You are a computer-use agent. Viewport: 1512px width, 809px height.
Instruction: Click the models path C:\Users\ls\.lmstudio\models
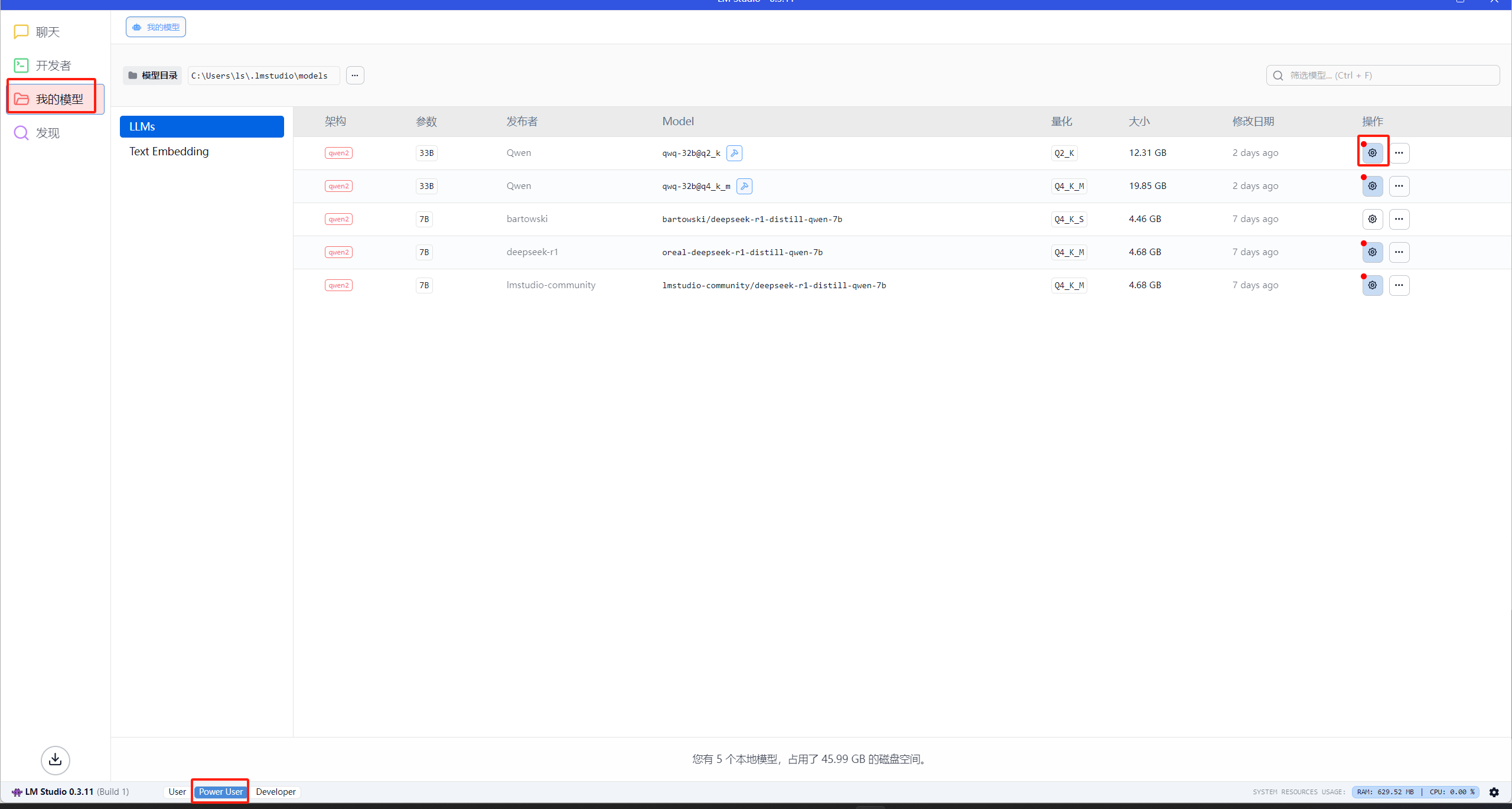tap(263, 76)
